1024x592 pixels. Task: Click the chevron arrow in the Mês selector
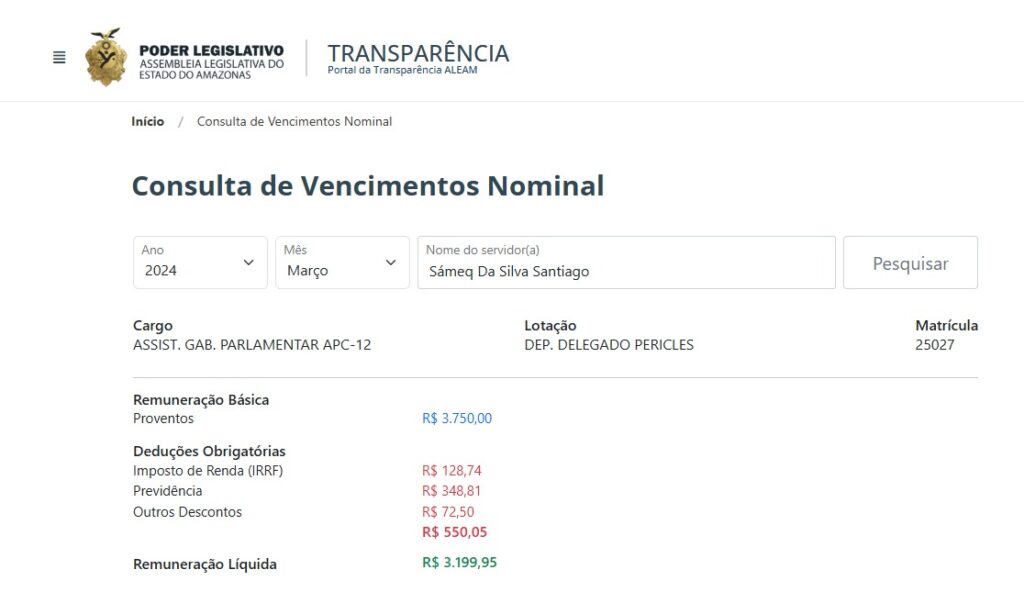[391, 262]
